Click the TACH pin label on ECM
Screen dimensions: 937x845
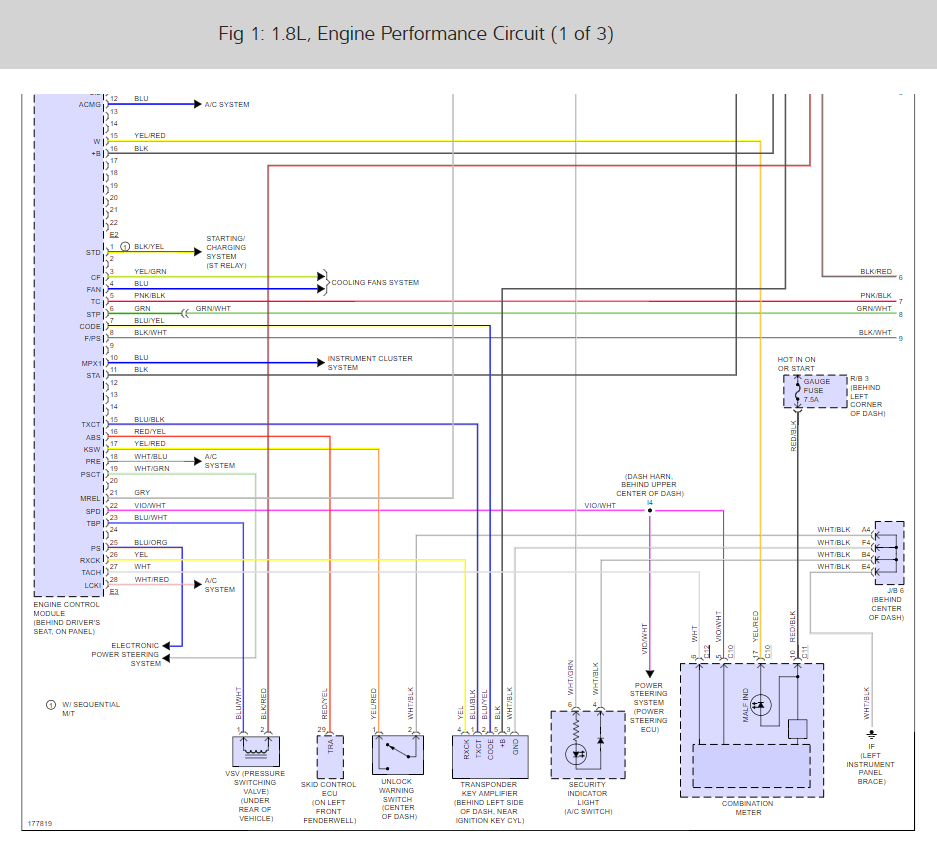coord(91,572)
